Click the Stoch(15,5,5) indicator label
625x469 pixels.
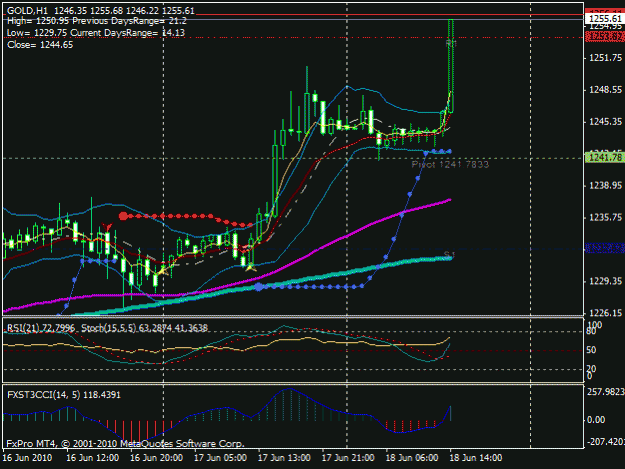tap(144, 328)
